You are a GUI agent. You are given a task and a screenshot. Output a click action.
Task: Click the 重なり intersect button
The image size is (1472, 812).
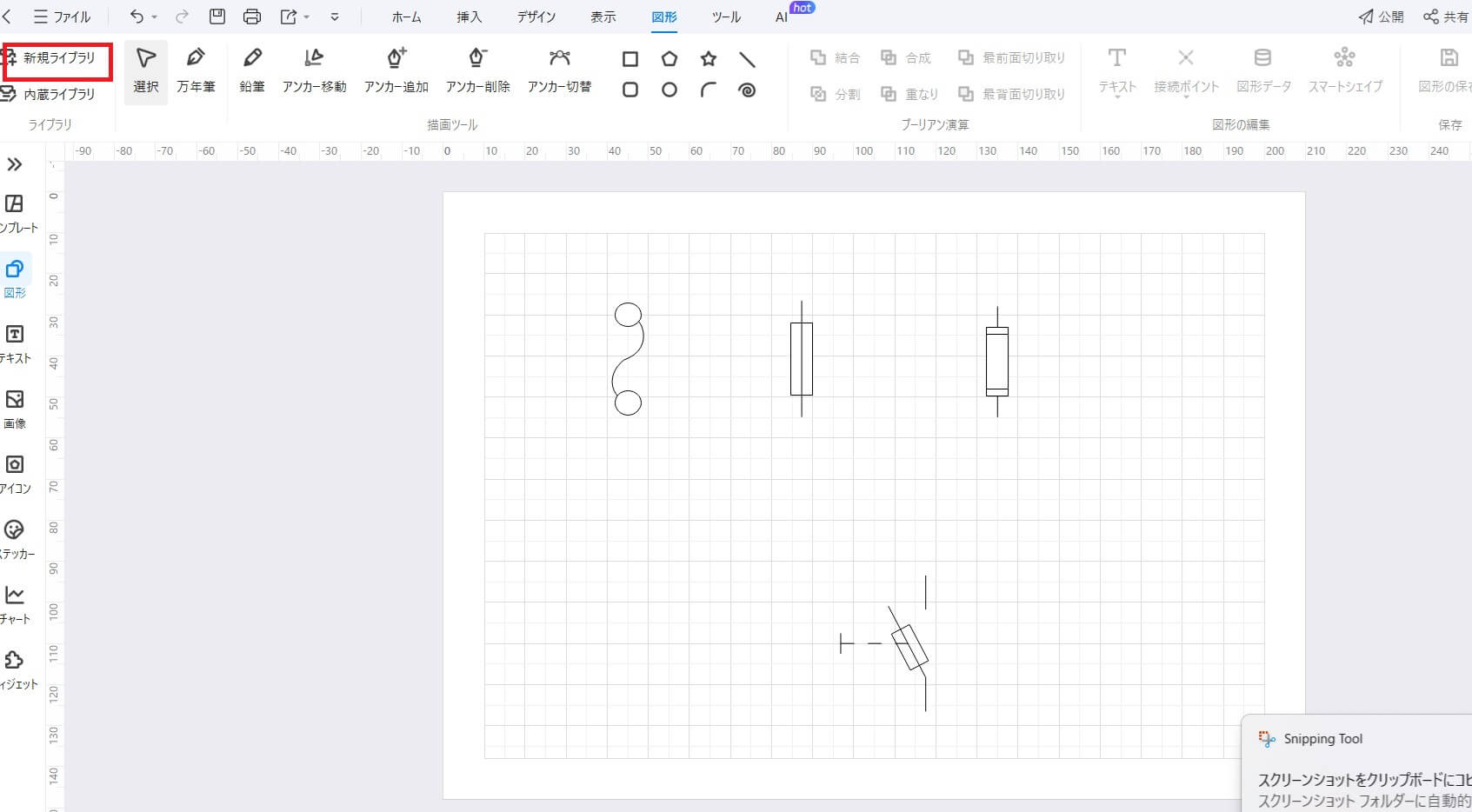(x=909, y=94)
